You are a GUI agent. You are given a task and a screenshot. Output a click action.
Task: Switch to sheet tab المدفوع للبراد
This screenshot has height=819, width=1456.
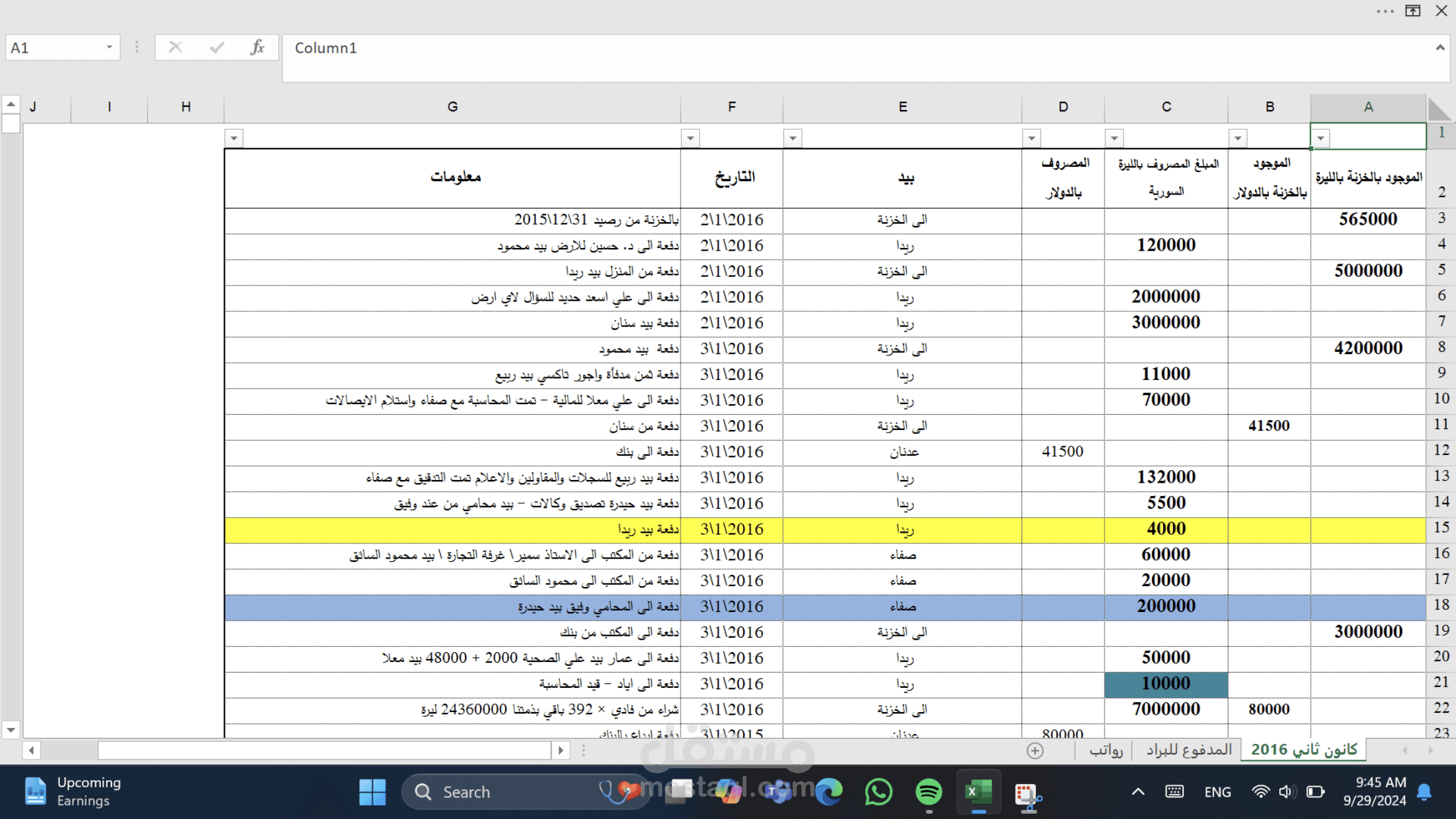1189,750
